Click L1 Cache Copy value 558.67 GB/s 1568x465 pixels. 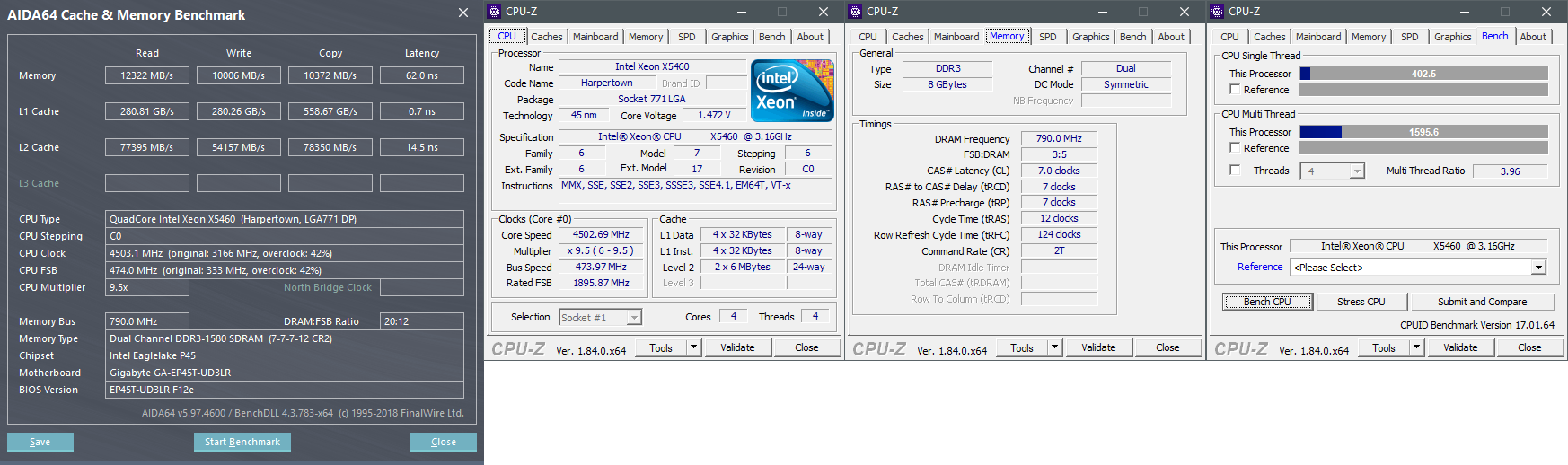coord(330,111)
